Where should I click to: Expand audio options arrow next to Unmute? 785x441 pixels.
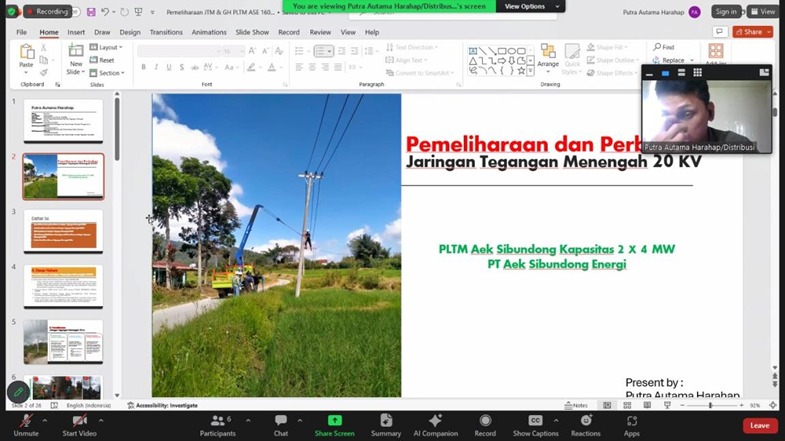coord(45,420)
